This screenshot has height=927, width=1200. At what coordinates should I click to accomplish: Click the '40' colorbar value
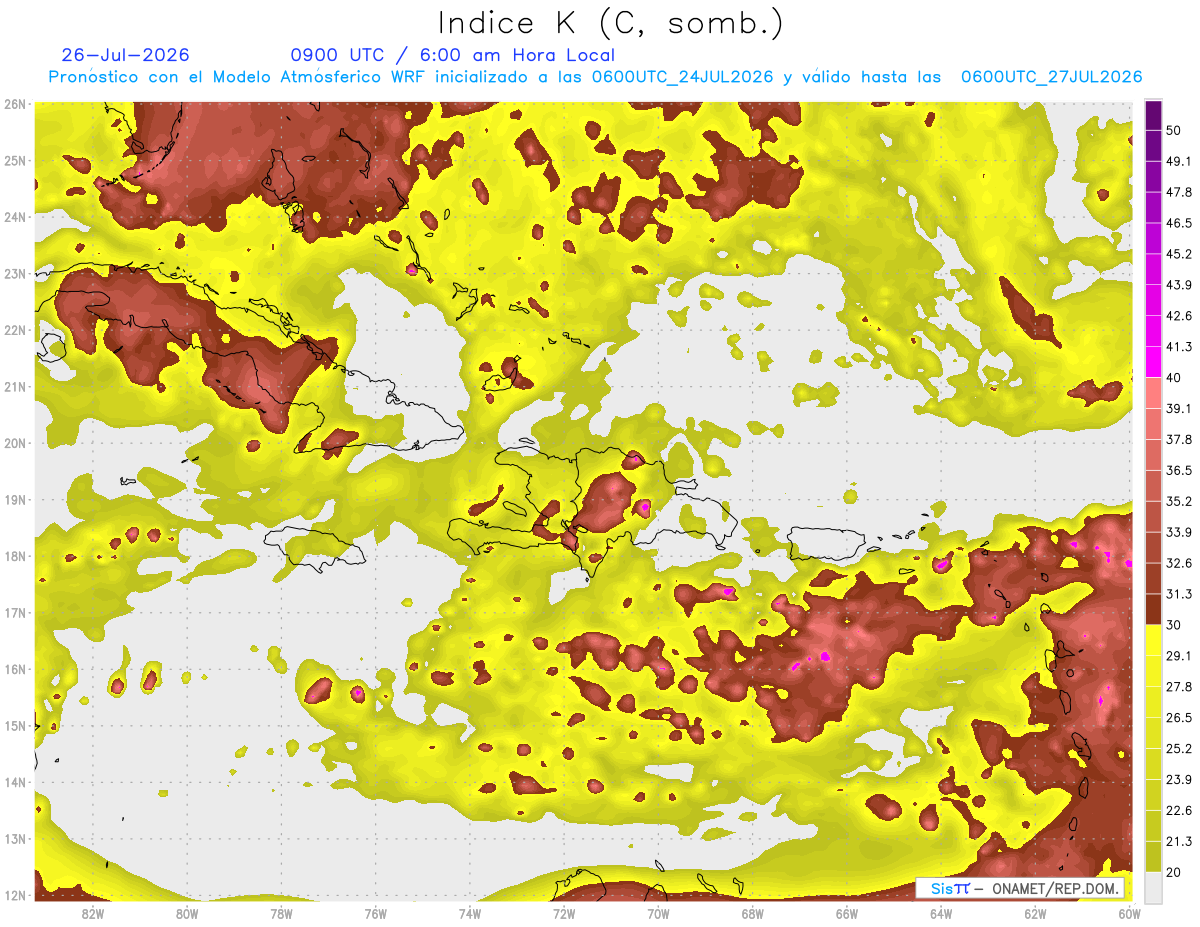point(1173,377)
